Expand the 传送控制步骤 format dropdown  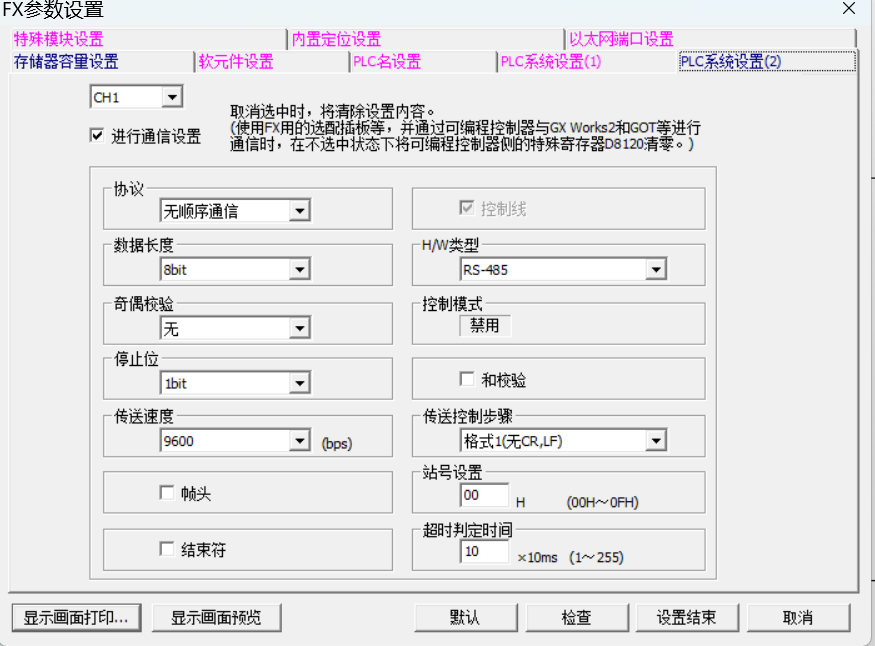tap(655, 441)
